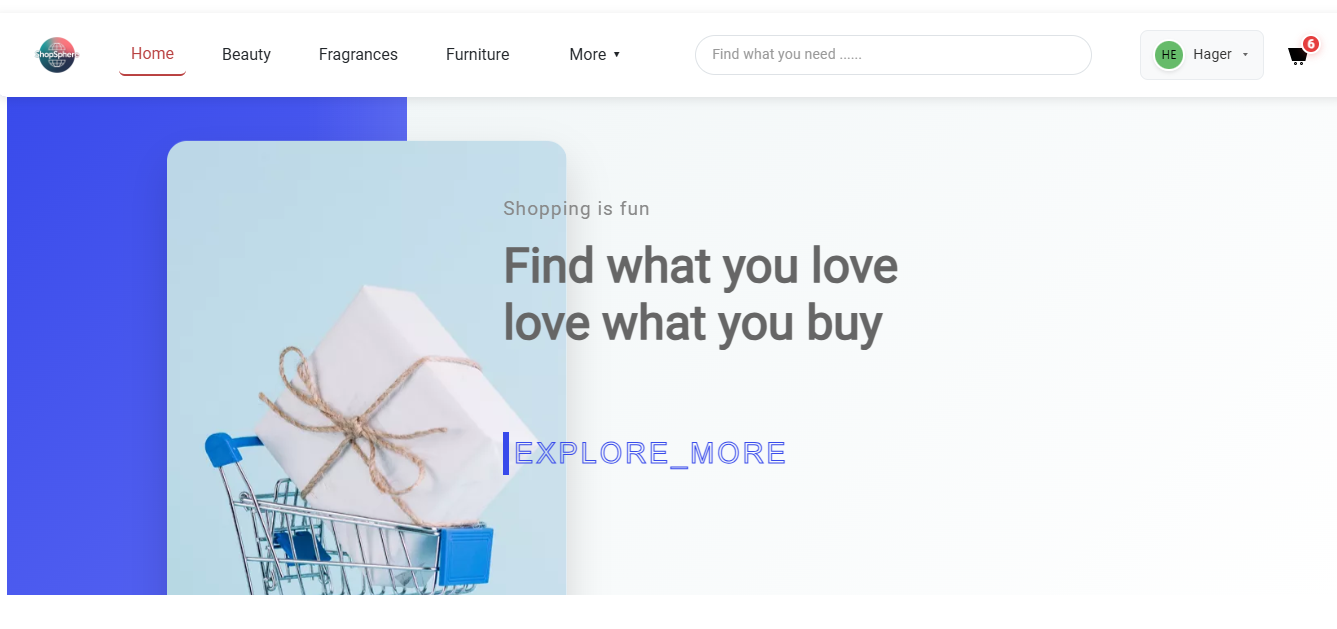This screenshot has height=629, width=1337.
Task: Click the green HE avatar circle
Action: (x=1168, y=55)
